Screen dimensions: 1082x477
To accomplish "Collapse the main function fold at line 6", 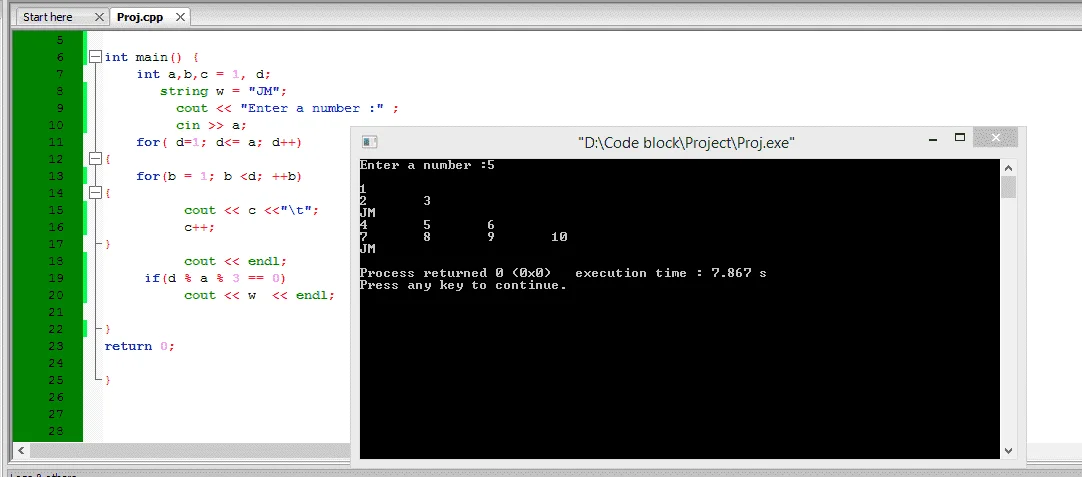I will coord(97,57).
